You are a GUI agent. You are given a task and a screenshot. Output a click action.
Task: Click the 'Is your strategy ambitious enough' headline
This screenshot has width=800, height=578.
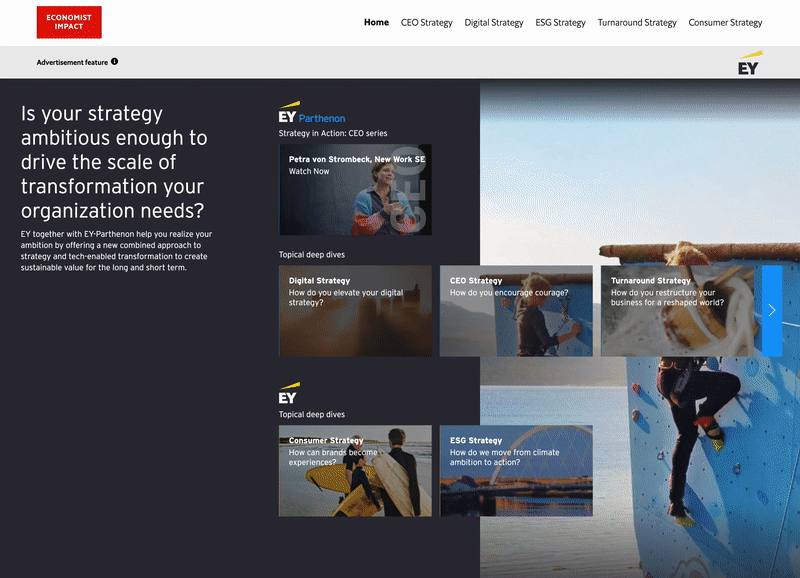click(114, 162)
